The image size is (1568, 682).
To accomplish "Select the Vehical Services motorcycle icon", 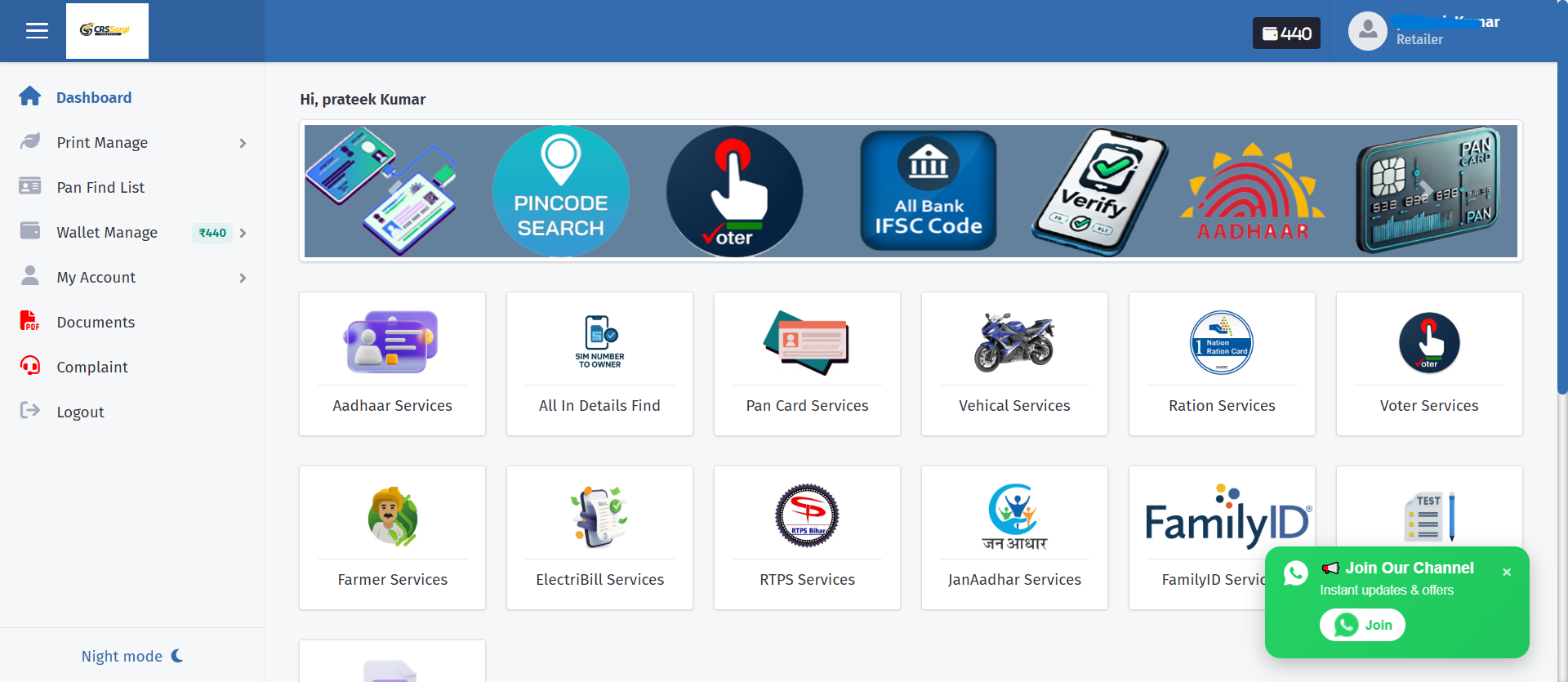I will (1013, 341).
